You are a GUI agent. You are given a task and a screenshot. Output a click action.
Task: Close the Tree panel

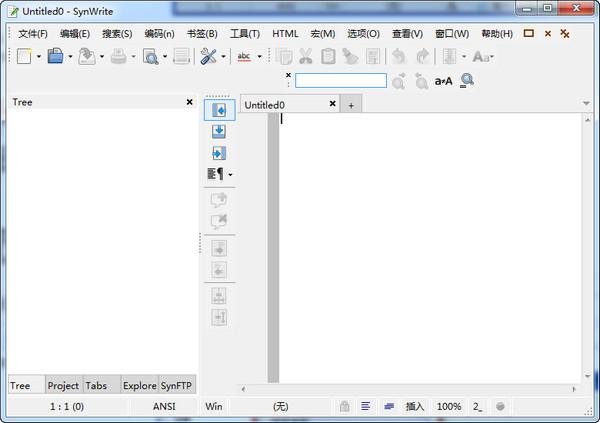click(x=189, y=102)
